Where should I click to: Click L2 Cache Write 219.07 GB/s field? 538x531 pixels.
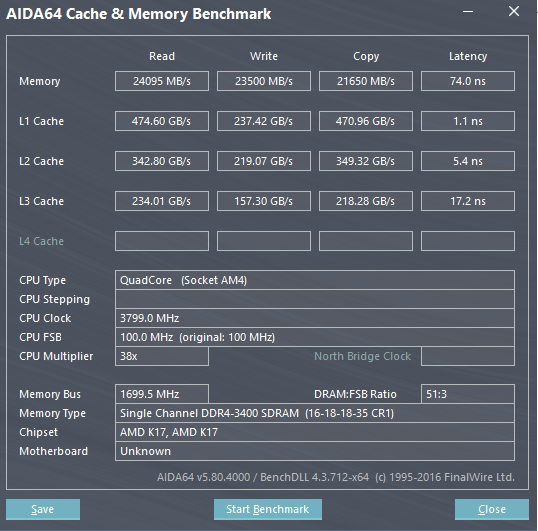point(264,161)
